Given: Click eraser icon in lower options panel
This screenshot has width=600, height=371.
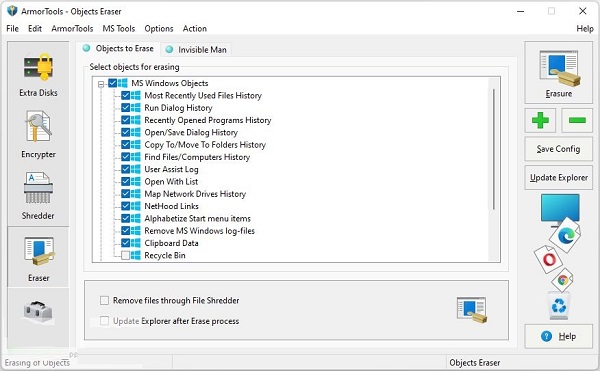Looking at the screenshot, I should [x=471, y=309].
